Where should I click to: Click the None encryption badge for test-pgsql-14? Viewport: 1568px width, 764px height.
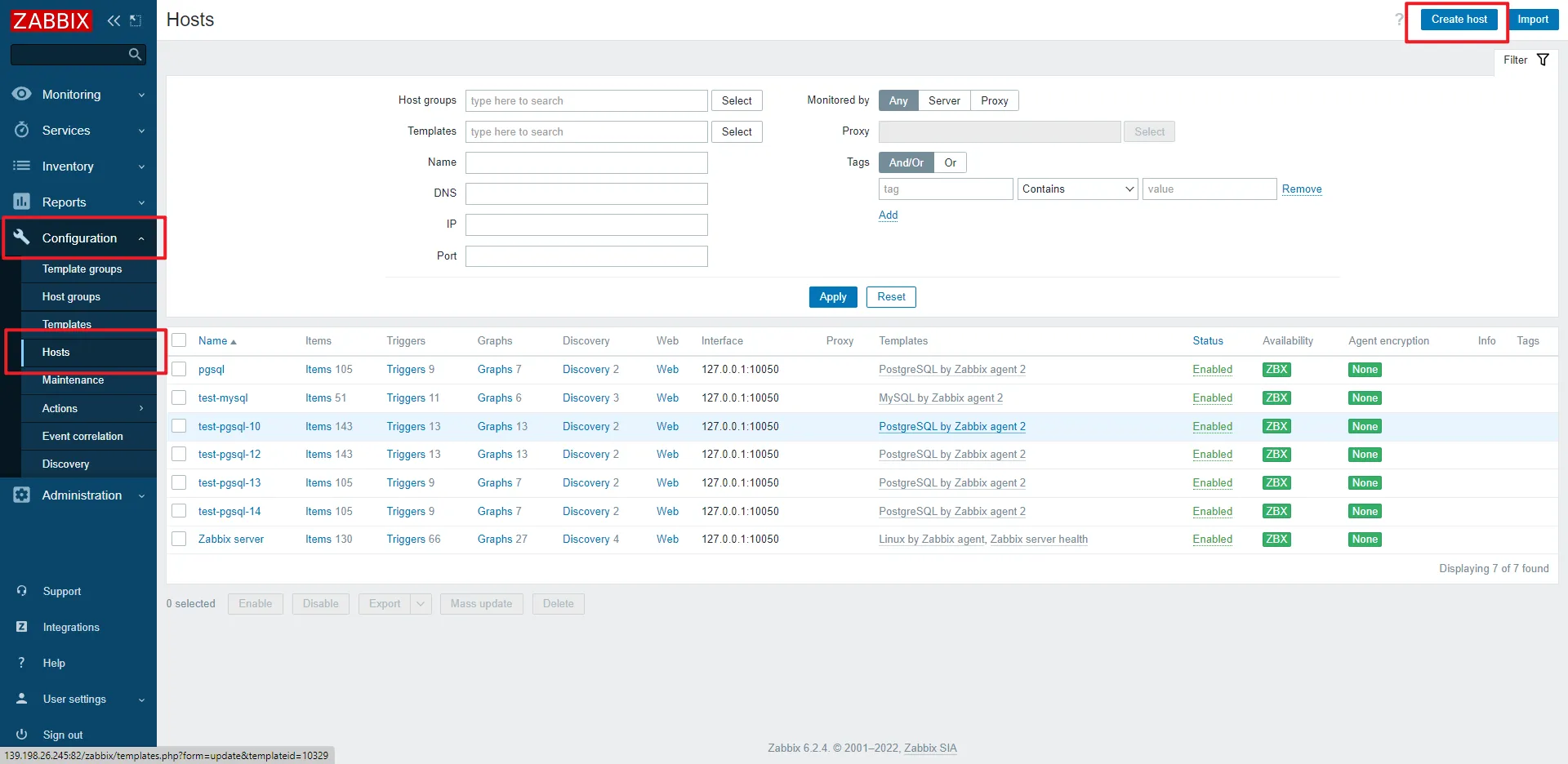(1365, 512)
